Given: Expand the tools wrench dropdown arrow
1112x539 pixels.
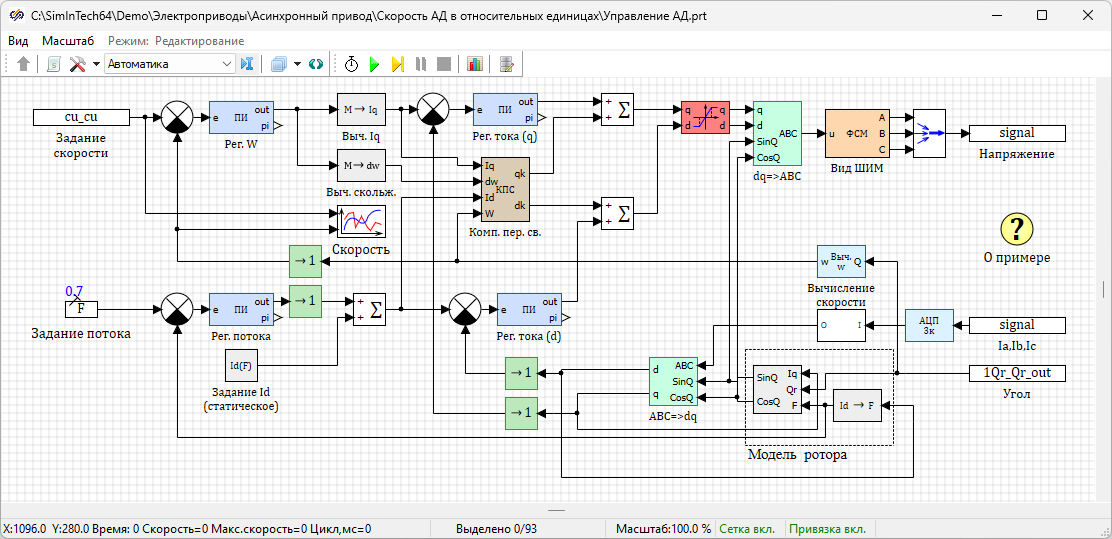Looking at the screenshot, I should (x=96, y=64).
